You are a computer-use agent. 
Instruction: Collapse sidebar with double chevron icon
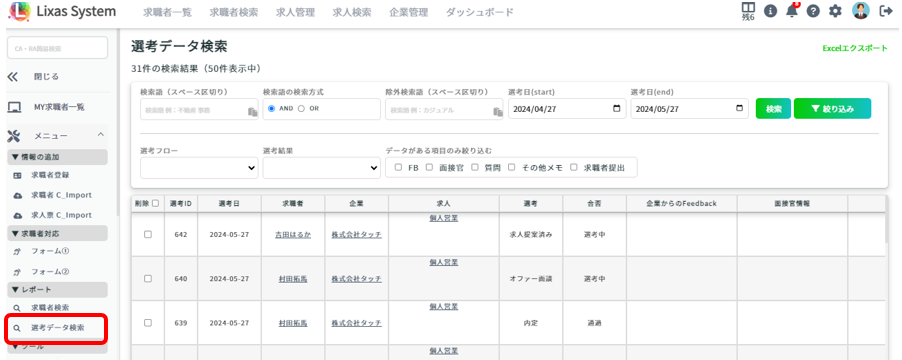point(13,76)
